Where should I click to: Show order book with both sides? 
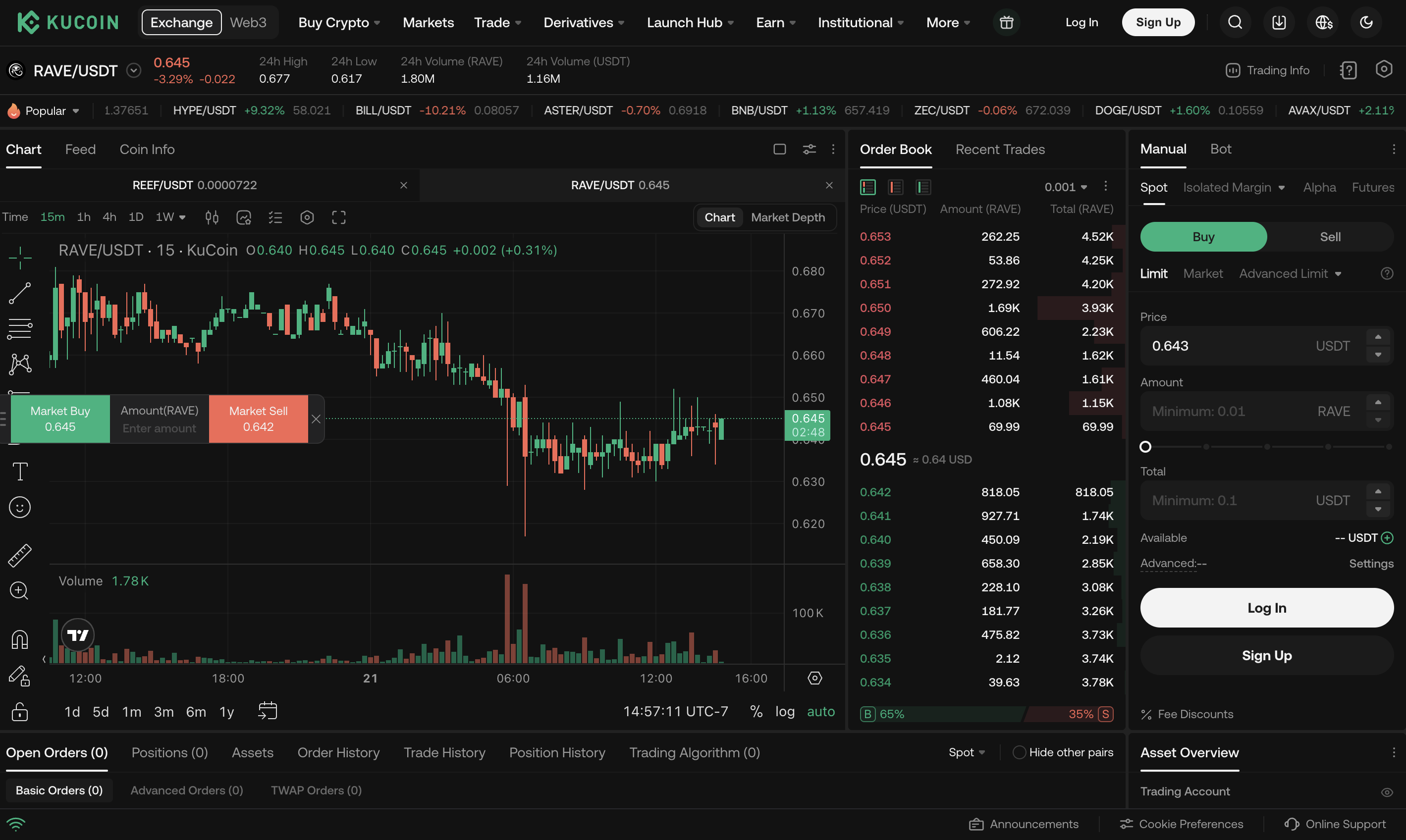click(867, 187)
